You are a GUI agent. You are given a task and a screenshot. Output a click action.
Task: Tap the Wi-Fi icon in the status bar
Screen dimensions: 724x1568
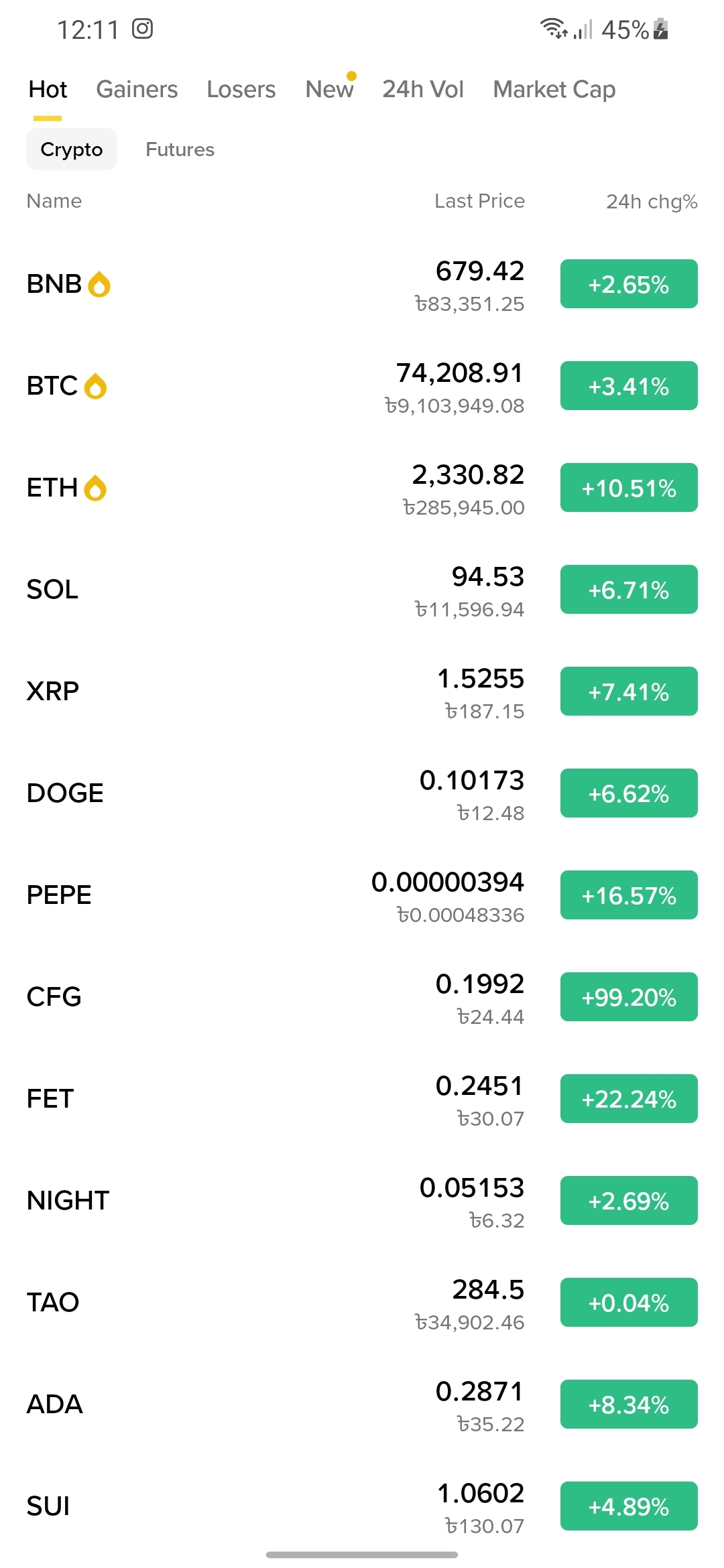554,28
